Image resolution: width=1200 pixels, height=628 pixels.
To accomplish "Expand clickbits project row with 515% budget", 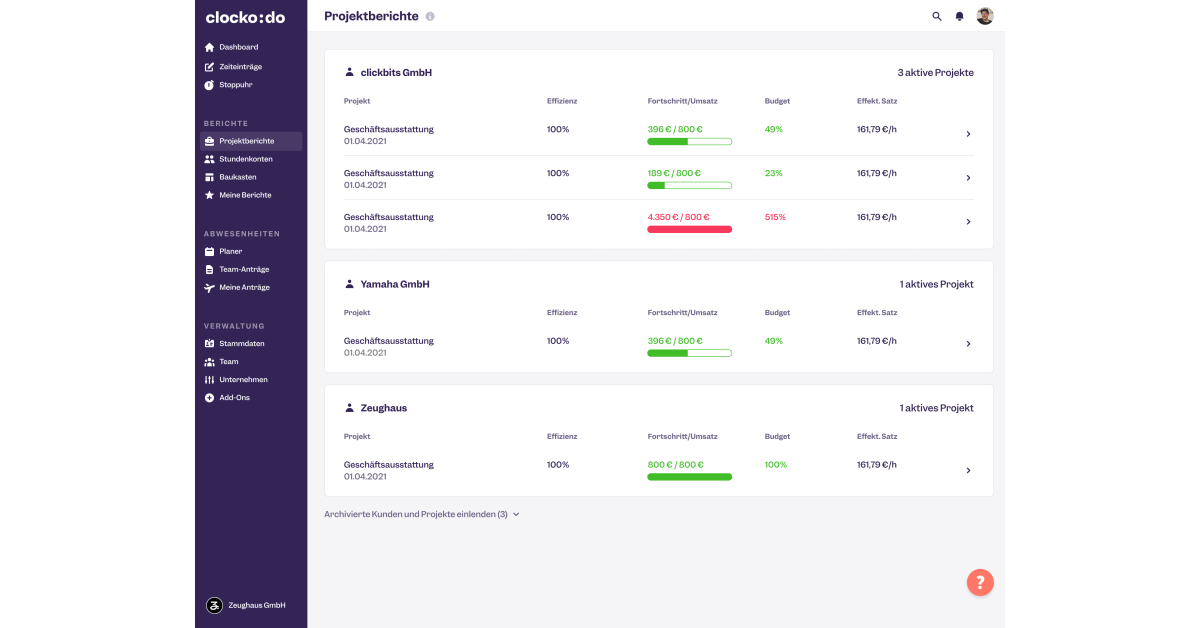I will 968,222.
